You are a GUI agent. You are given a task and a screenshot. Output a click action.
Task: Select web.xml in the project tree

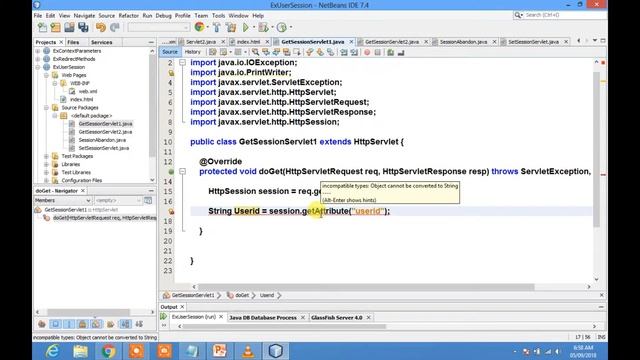coord(88,91)
